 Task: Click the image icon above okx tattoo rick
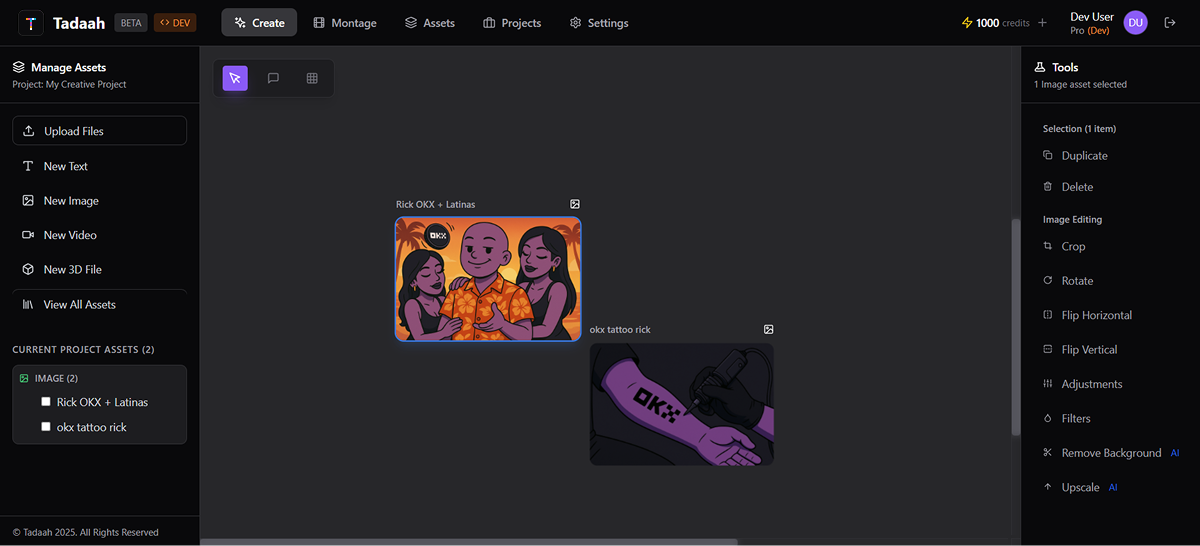click(769, 329)
